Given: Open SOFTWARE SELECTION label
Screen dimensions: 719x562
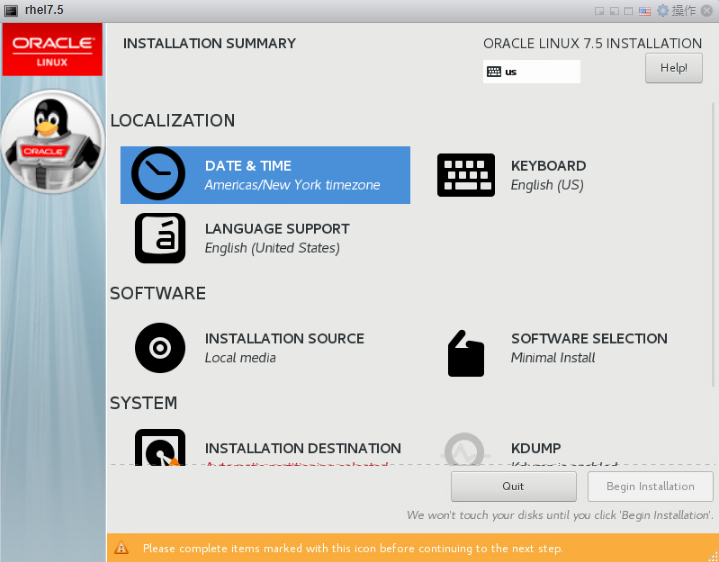Looking at the screenshot, I should (589, 339).
